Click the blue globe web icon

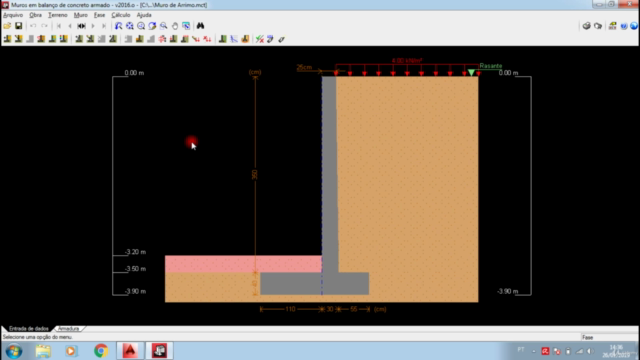tap(633, 26)
